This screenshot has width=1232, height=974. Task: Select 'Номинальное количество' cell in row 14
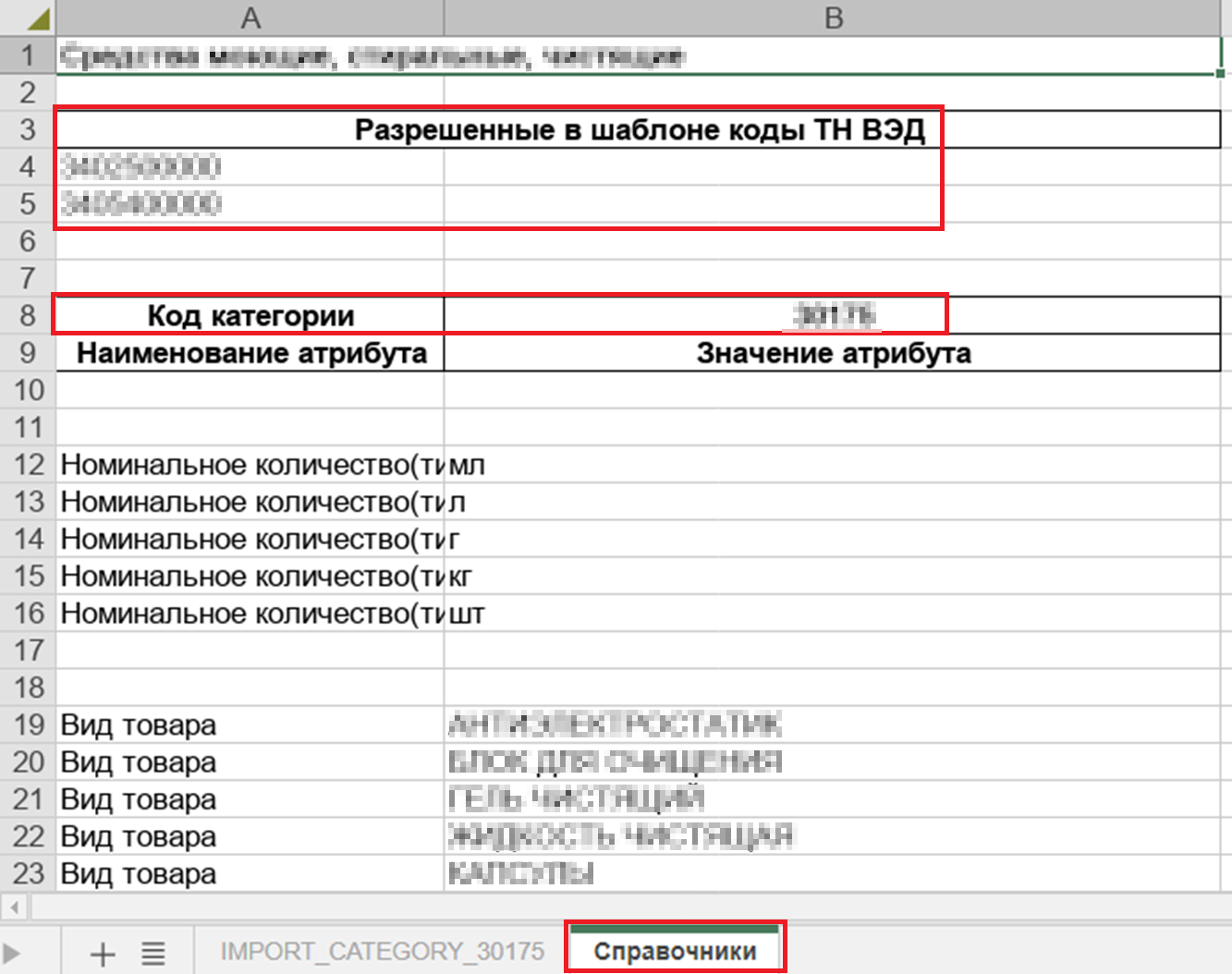point(250,539)
